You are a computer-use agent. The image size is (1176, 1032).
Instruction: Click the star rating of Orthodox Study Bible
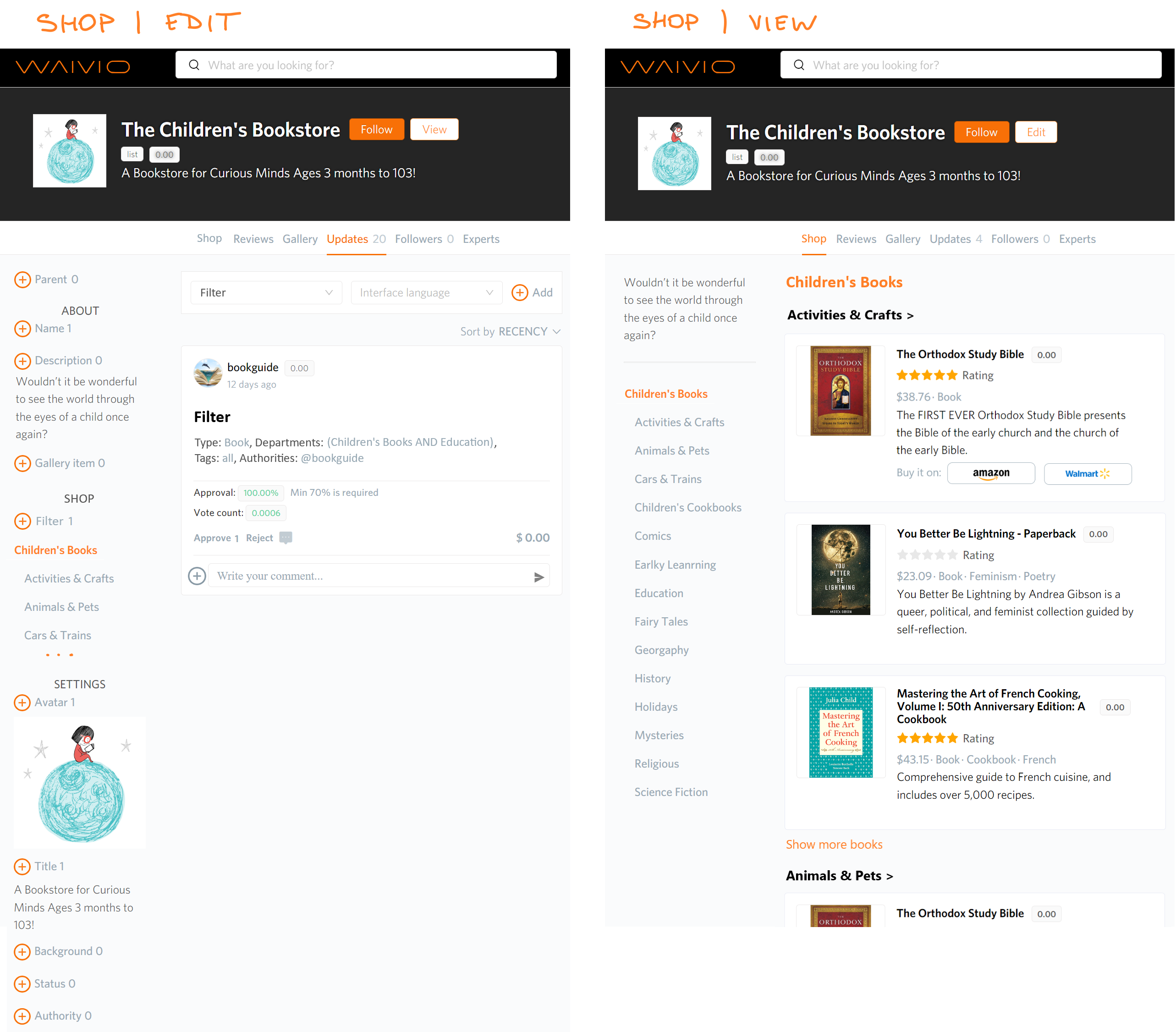pos(926,376)
